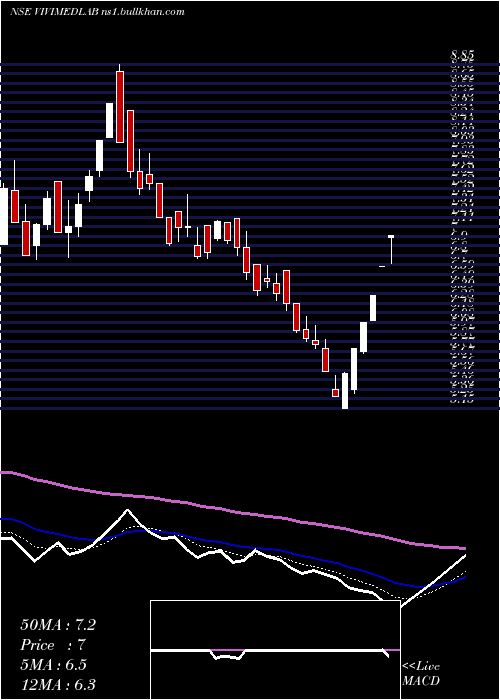Select the 50MA : 7.2 legend text
The image size is (500, 700).
tap(58, 625)
